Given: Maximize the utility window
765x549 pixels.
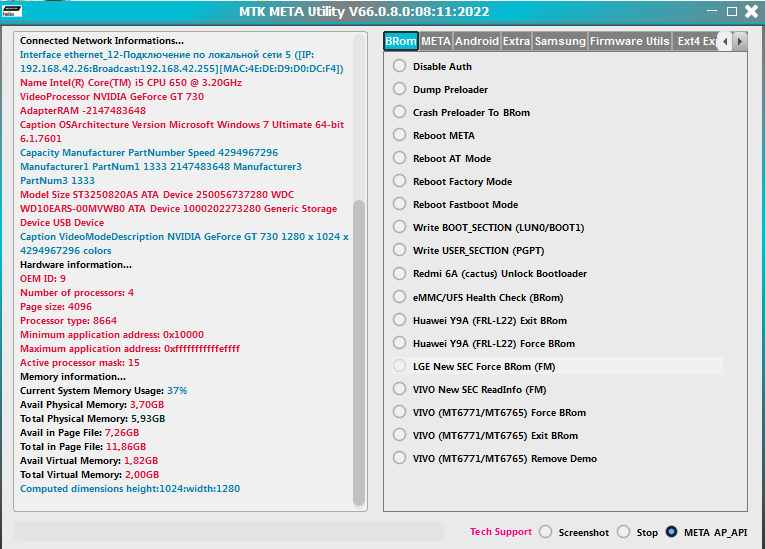Looking at the screenshot, I should [732, 12].
